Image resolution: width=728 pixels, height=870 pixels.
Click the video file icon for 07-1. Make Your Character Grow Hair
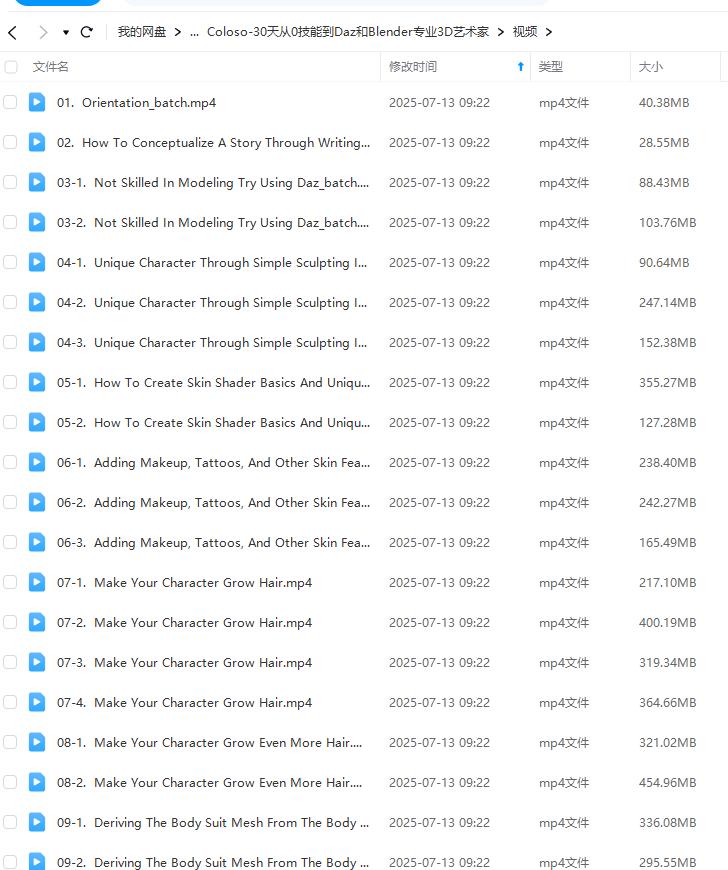pos(37,582)
